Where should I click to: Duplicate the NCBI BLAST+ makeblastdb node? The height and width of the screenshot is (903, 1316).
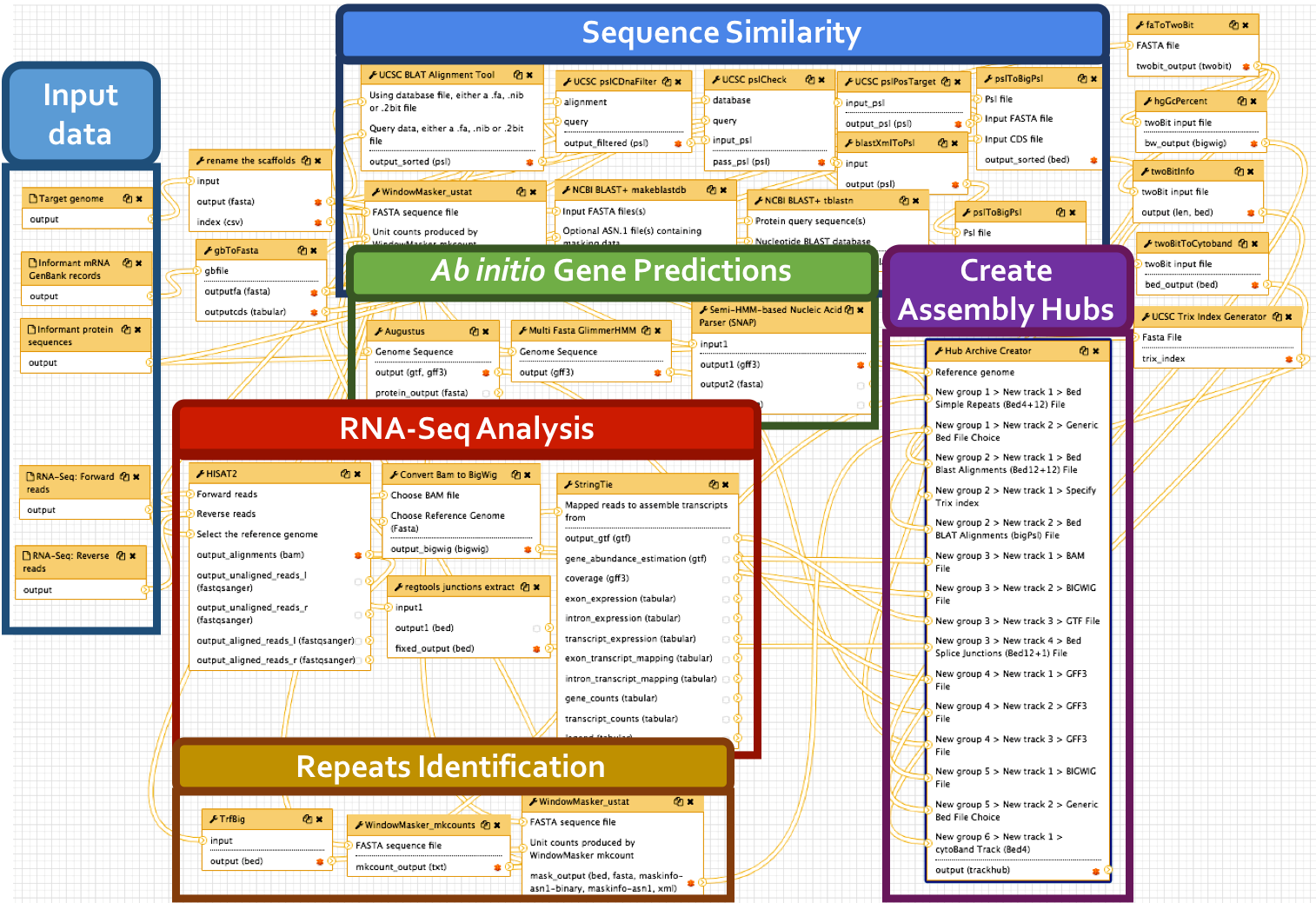click(712, 189)
